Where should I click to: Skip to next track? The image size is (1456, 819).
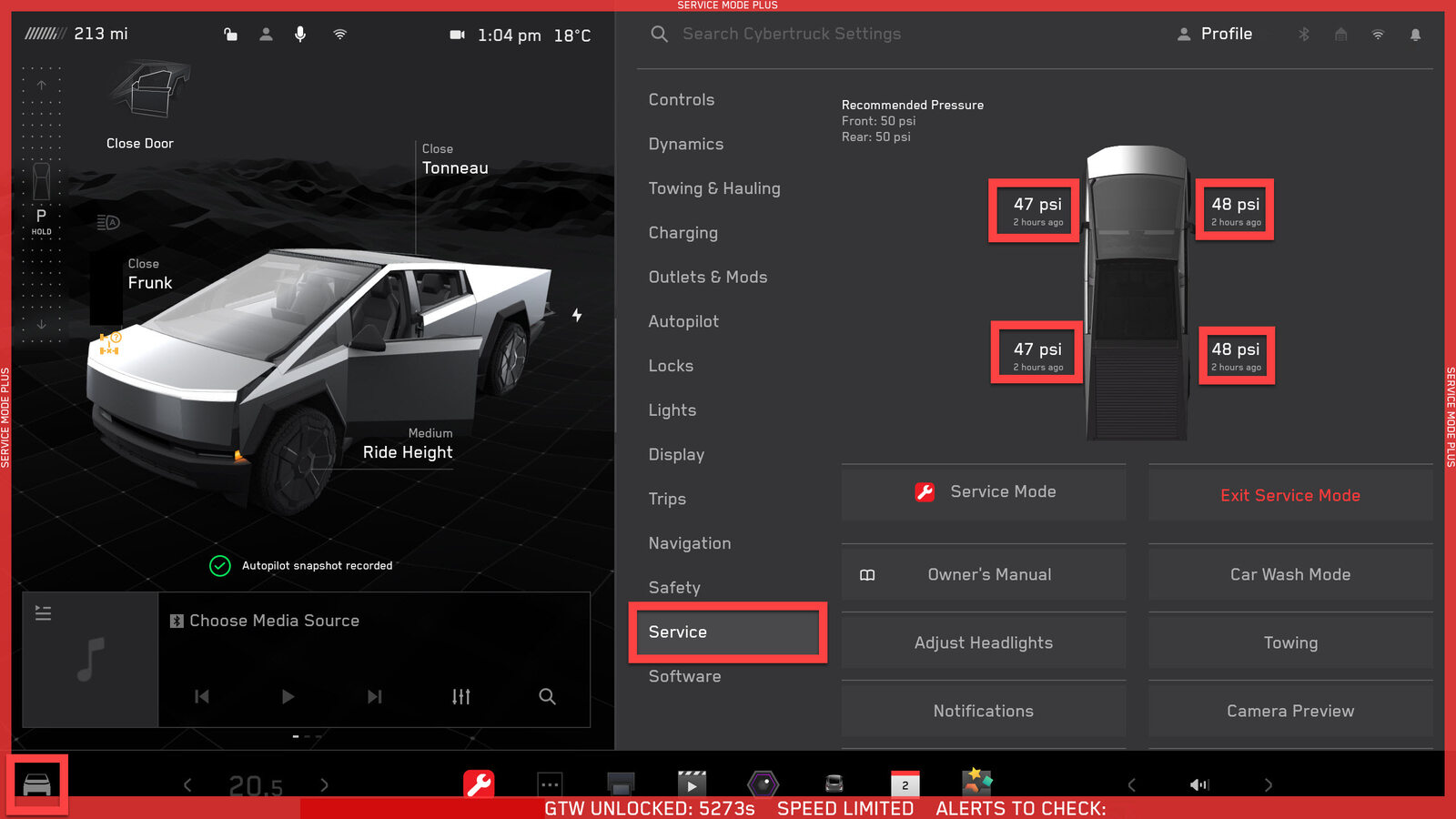(x=374, y=696)
